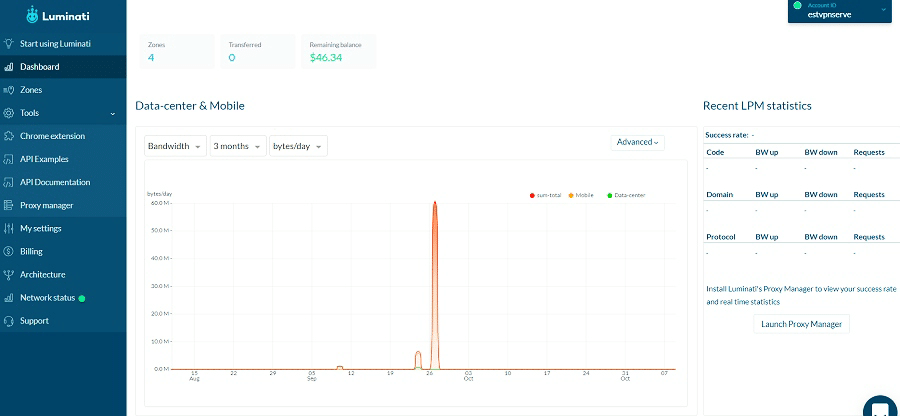900x416 pixels.
Task: Click the dollar coin icon beside Billing
Action: click(9, 251)
